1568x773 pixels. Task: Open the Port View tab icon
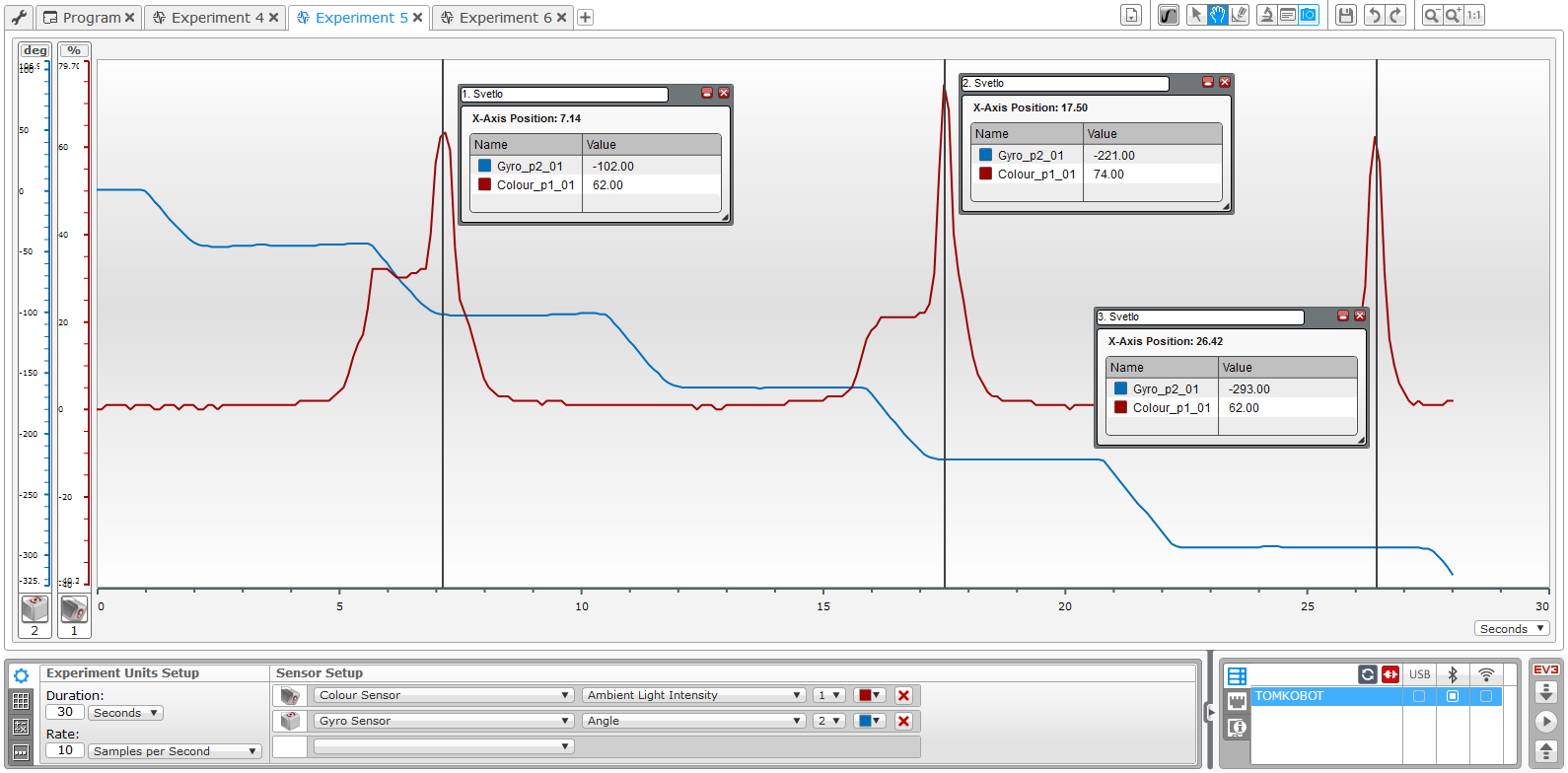click(x=1238, y=701)
